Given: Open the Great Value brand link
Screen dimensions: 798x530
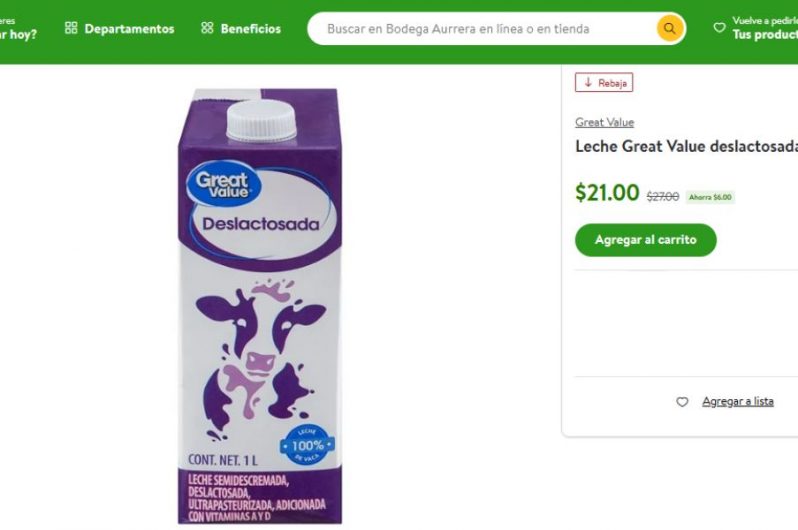Looking at the screenshot, I should pos(604,122).
